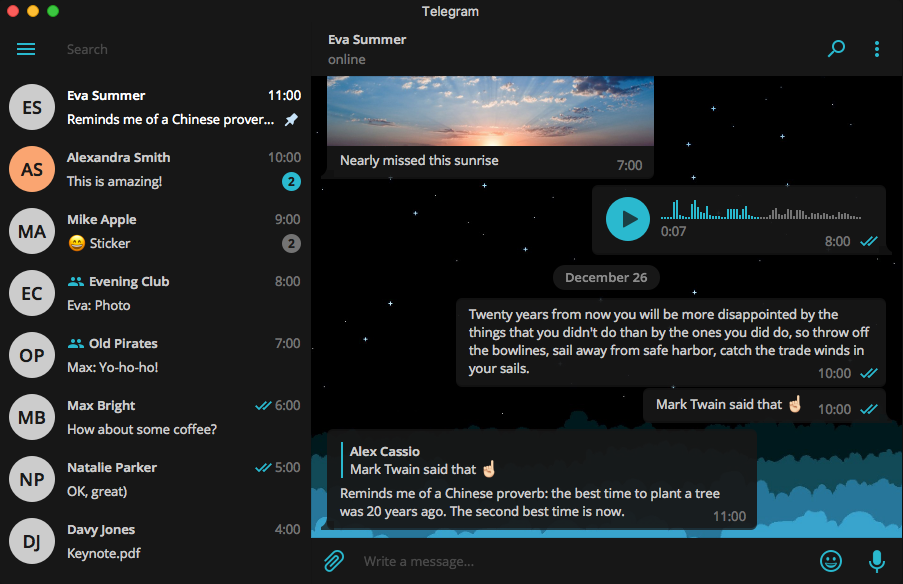Open the Old Pirates group chat

155,355
